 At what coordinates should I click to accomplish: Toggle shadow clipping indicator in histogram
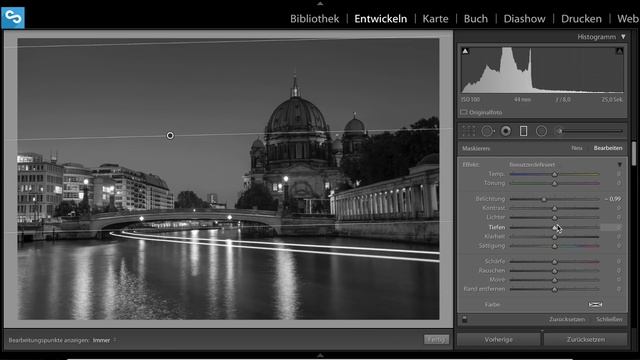[x=465, y=51]
